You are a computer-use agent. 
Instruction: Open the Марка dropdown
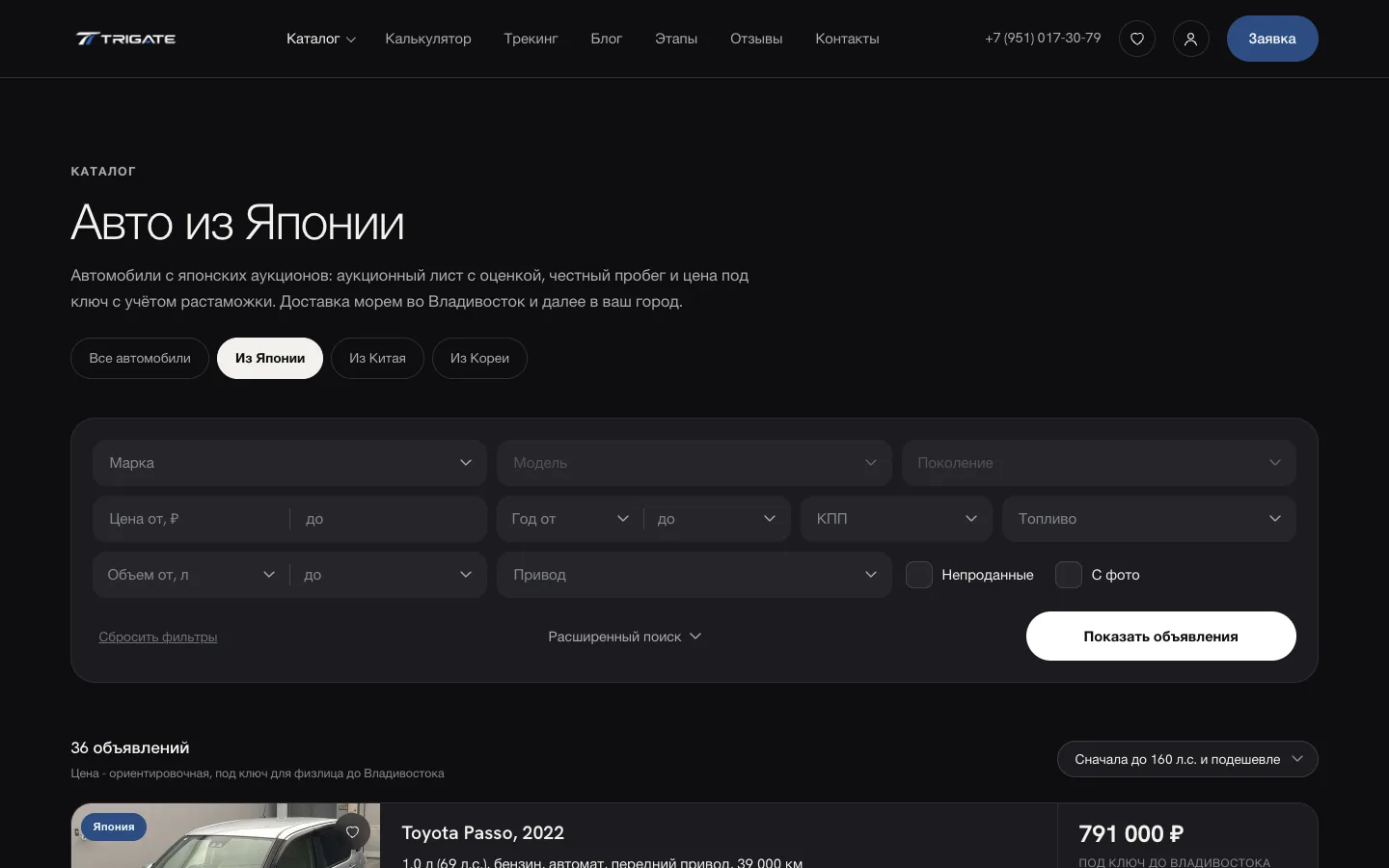click(289, 463)
